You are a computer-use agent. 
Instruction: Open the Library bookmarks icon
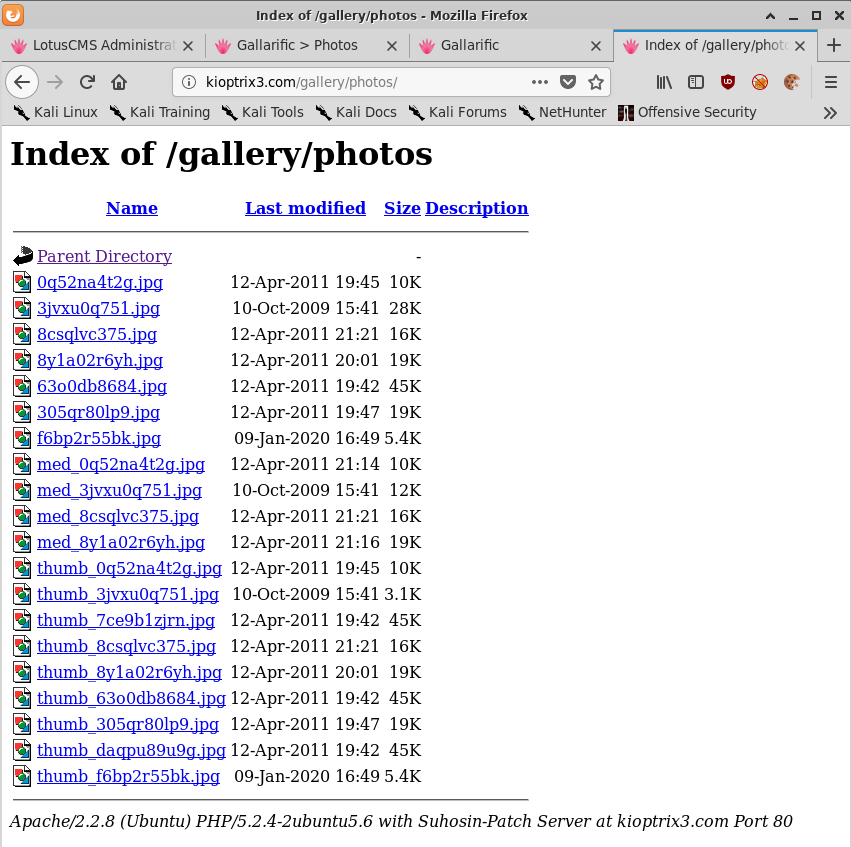point(664,82)
